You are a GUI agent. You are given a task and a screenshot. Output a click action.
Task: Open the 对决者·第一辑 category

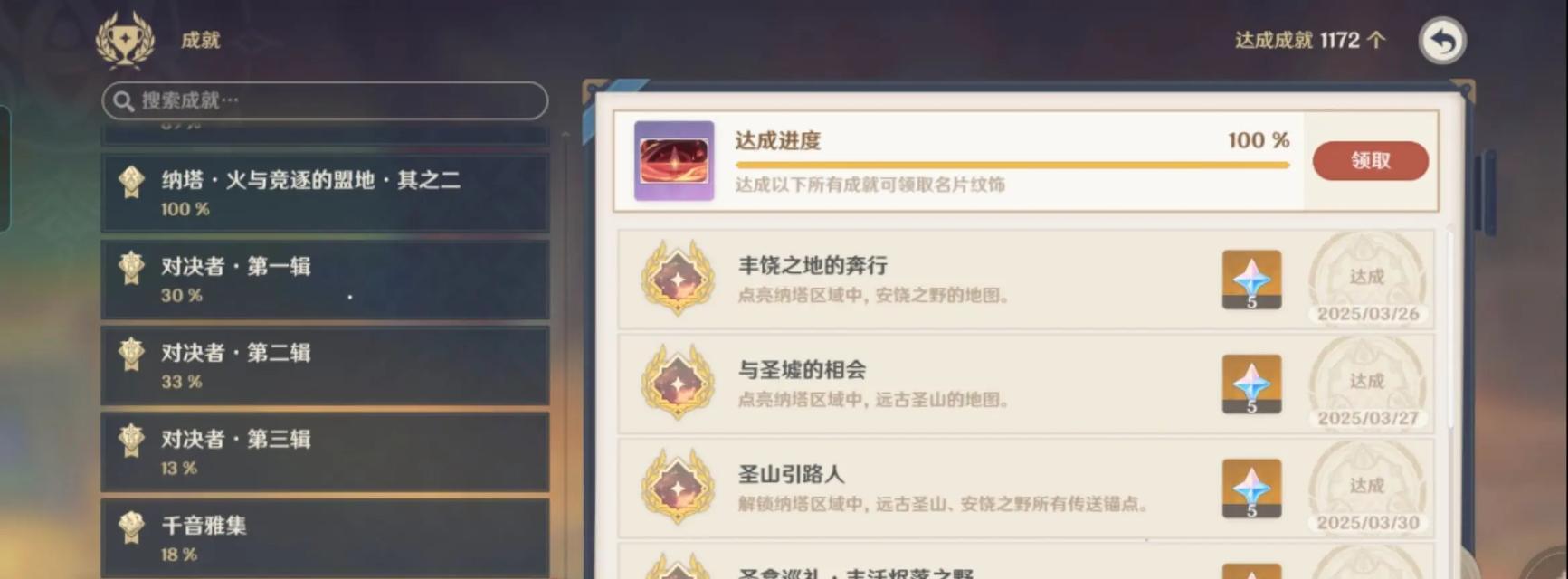pos(325,280)
